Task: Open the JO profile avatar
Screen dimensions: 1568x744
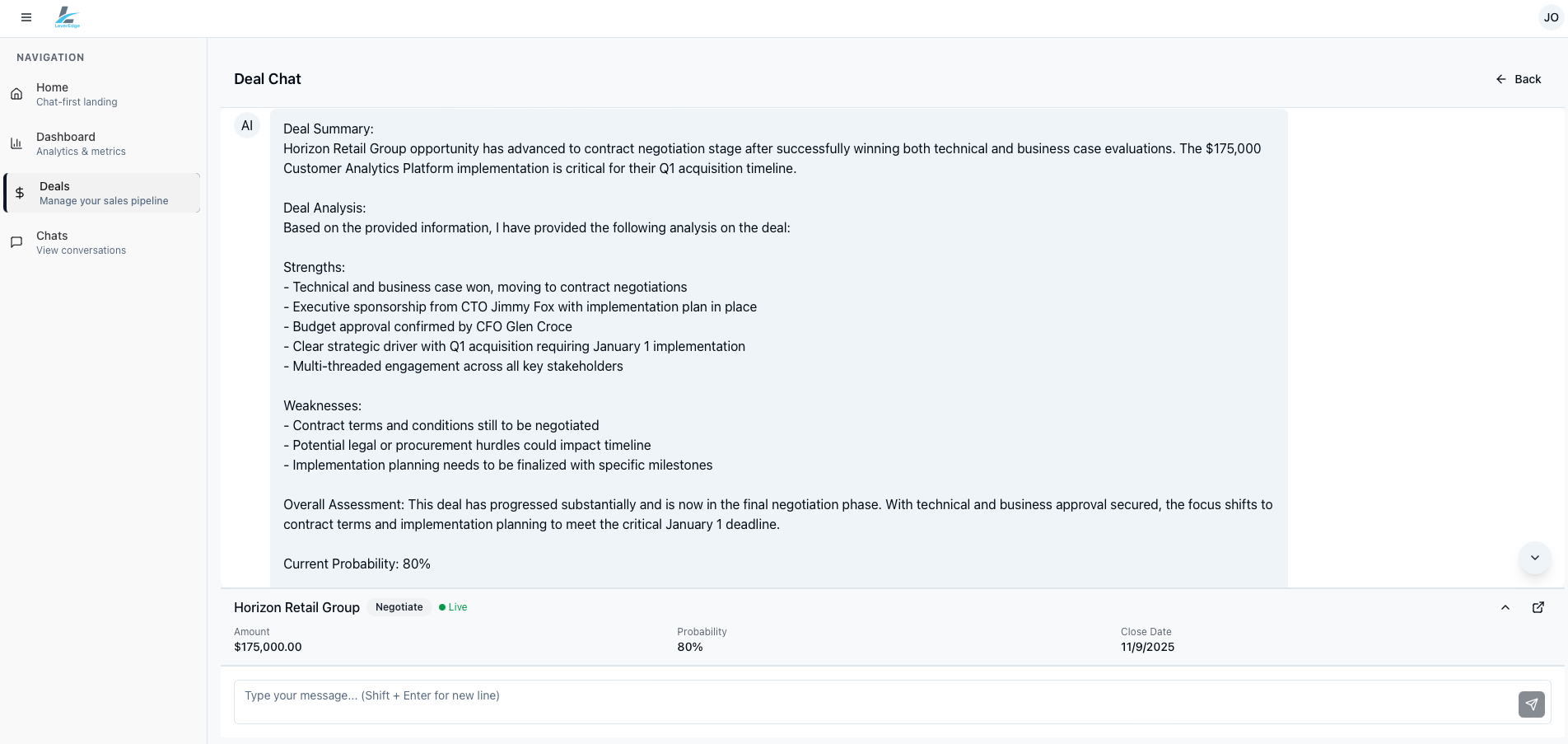Action: [1550, 16]
